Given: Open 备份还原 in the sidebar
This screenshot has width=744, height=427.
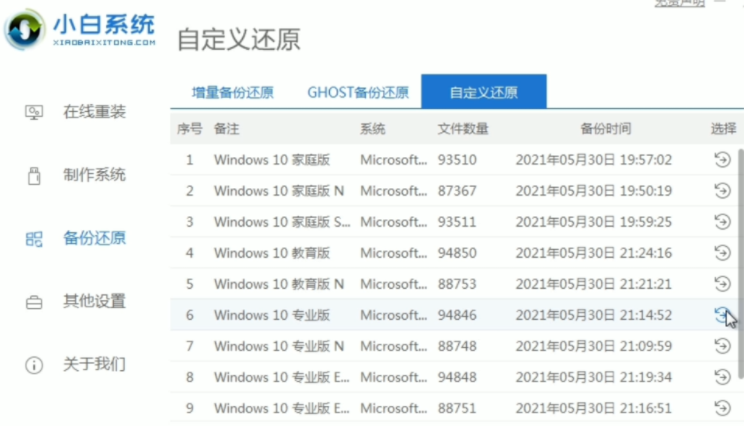Looking at the screenshot, I should 94,238.
